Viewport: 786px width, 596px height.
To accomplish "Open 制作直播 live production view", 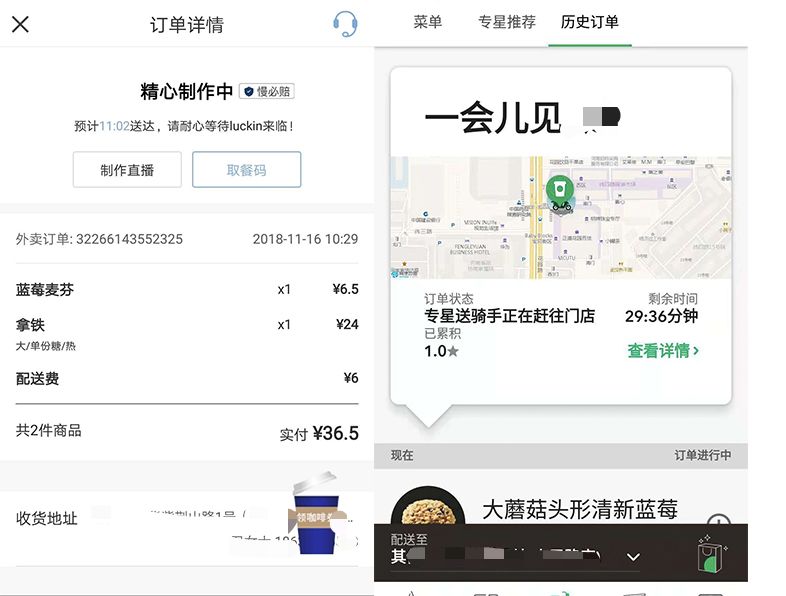I will tap(127, 170).
